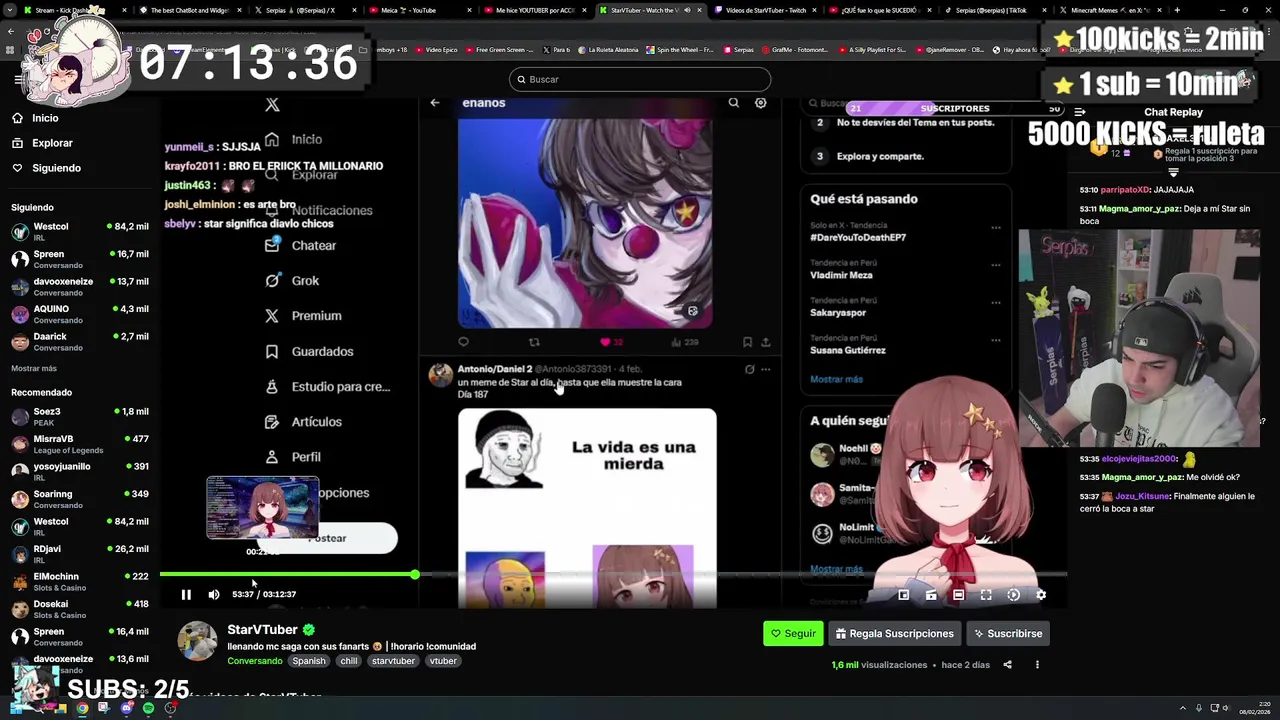Viewport: 1280px width, 720px height.
Task: Click like heart on fanart post
Action: pos(605,342)
